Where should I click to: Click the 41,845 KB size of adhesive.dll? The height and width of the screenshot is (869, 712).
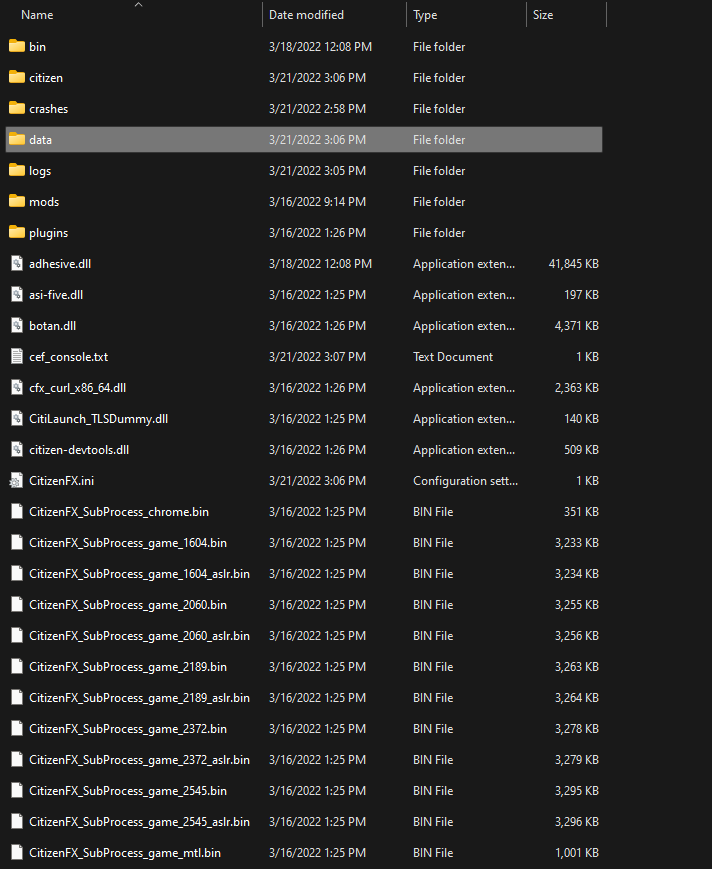tap(573, 264)
